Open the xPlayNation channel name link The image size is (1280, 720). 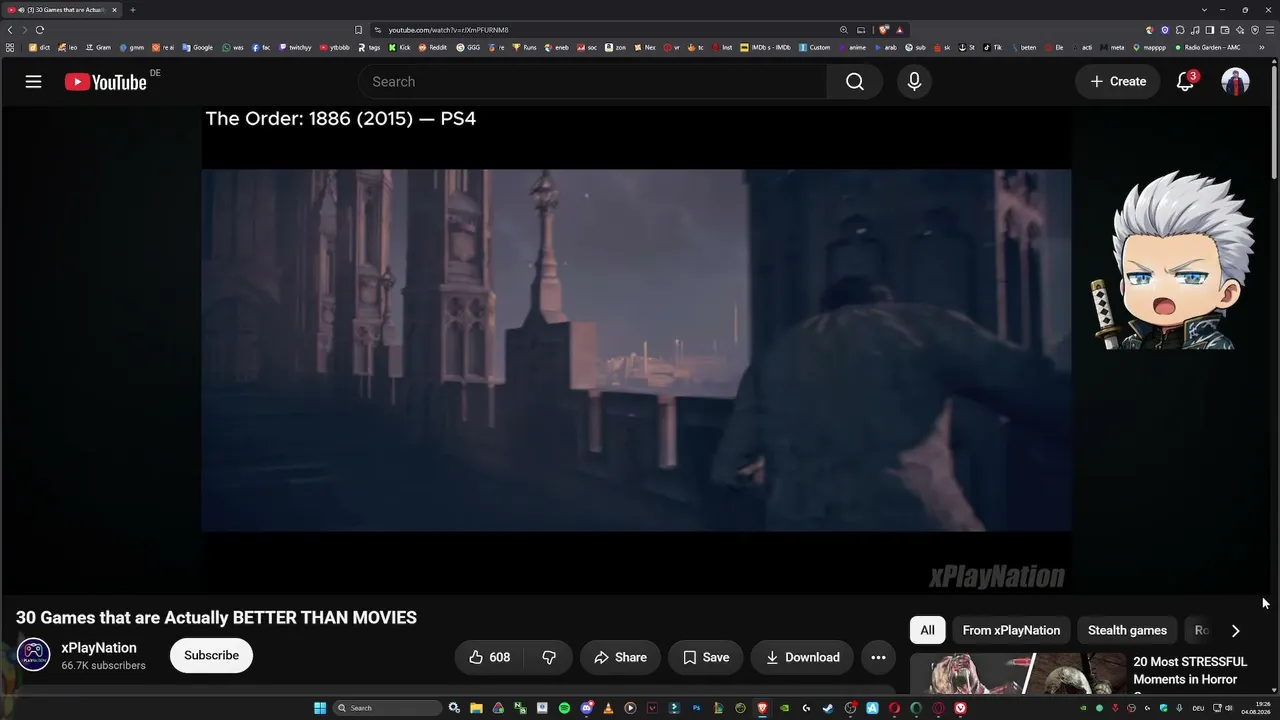(x=99, y=648)
